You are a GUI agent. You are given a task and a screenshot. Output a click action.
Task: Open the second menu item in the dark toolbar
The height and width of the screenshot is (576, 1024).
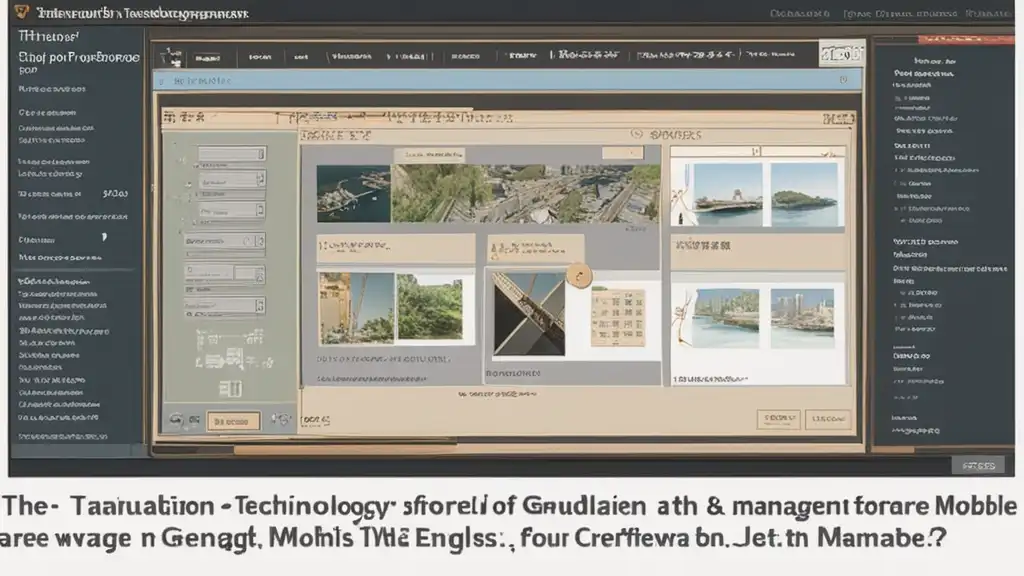261,58
